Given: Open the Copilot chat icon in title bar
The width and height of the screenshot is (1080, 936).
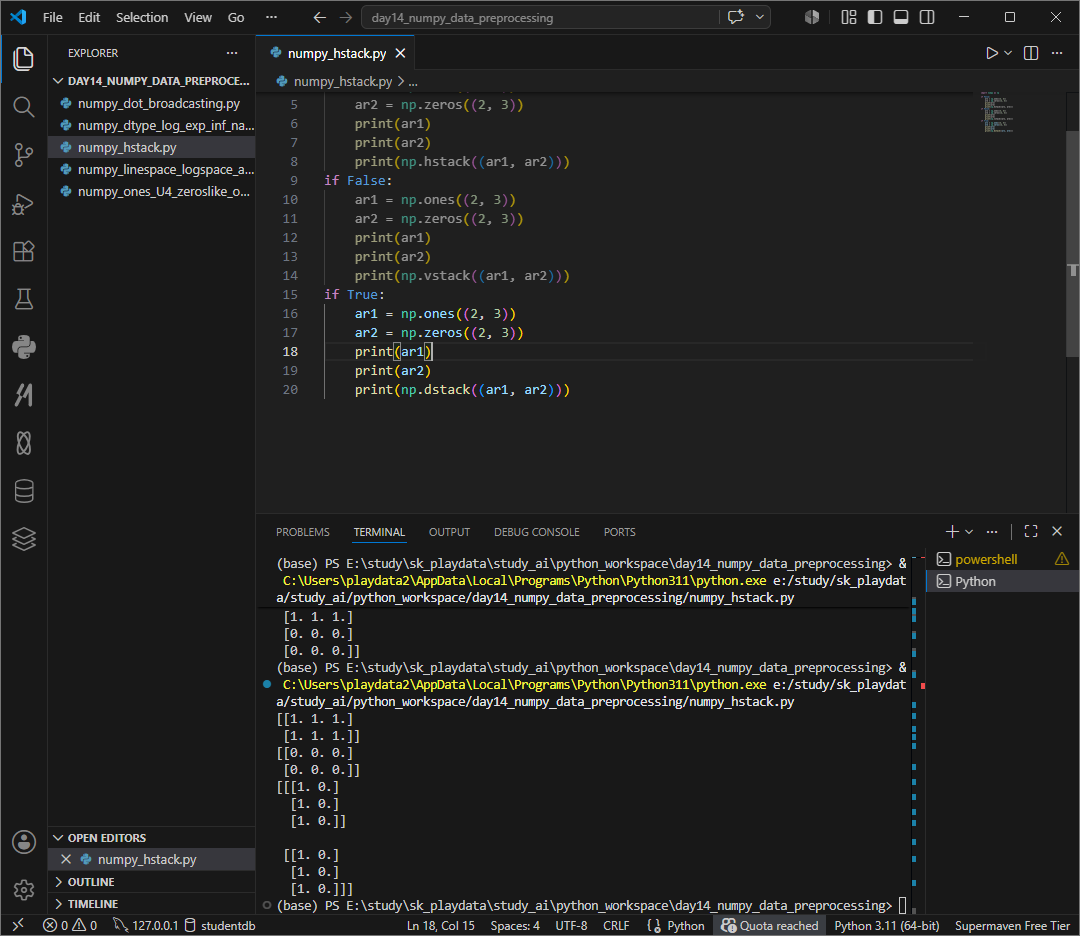Looking at the screenshot, I should [736, 17].
